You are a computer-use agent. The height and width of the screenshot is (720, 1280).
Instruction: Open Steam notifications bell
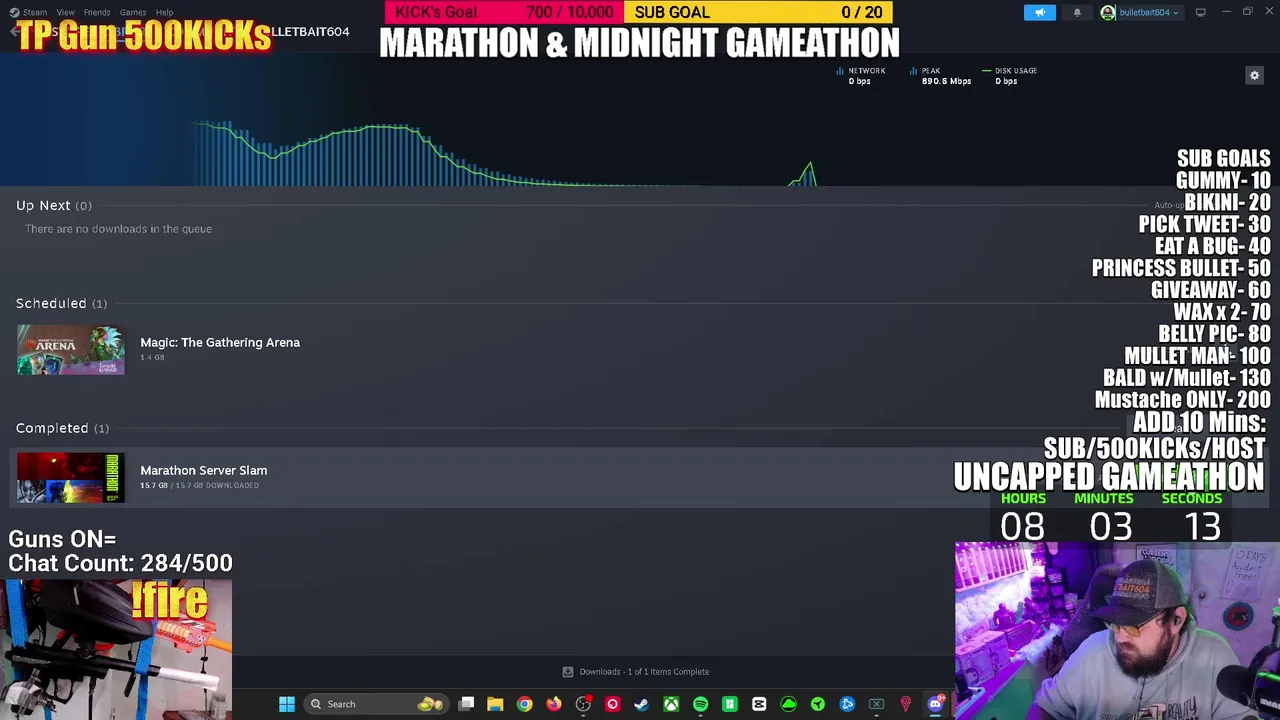(x=1077, y=12)
